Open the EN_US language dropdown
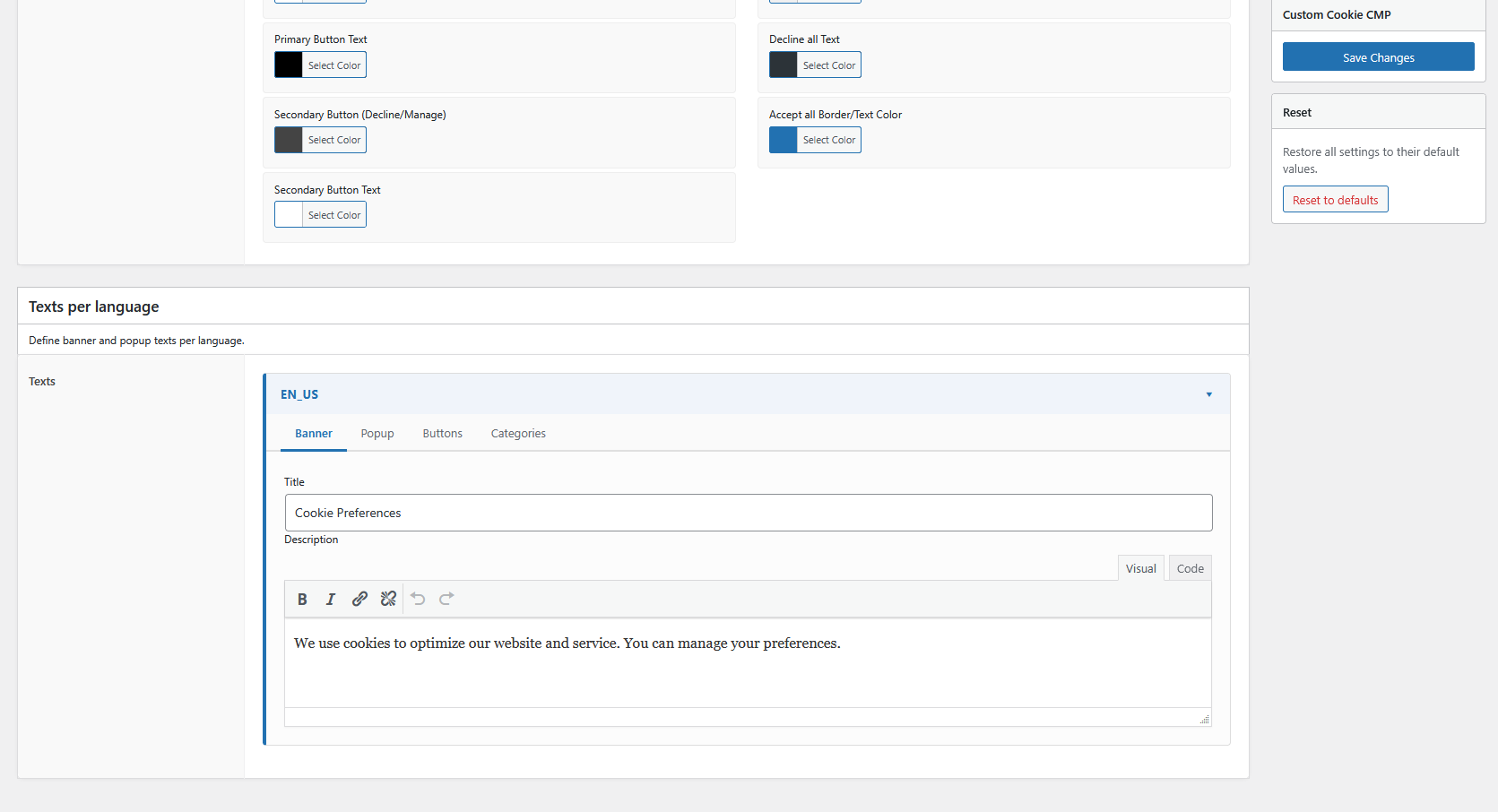The image size is (1498, 812). coord(299,394)
